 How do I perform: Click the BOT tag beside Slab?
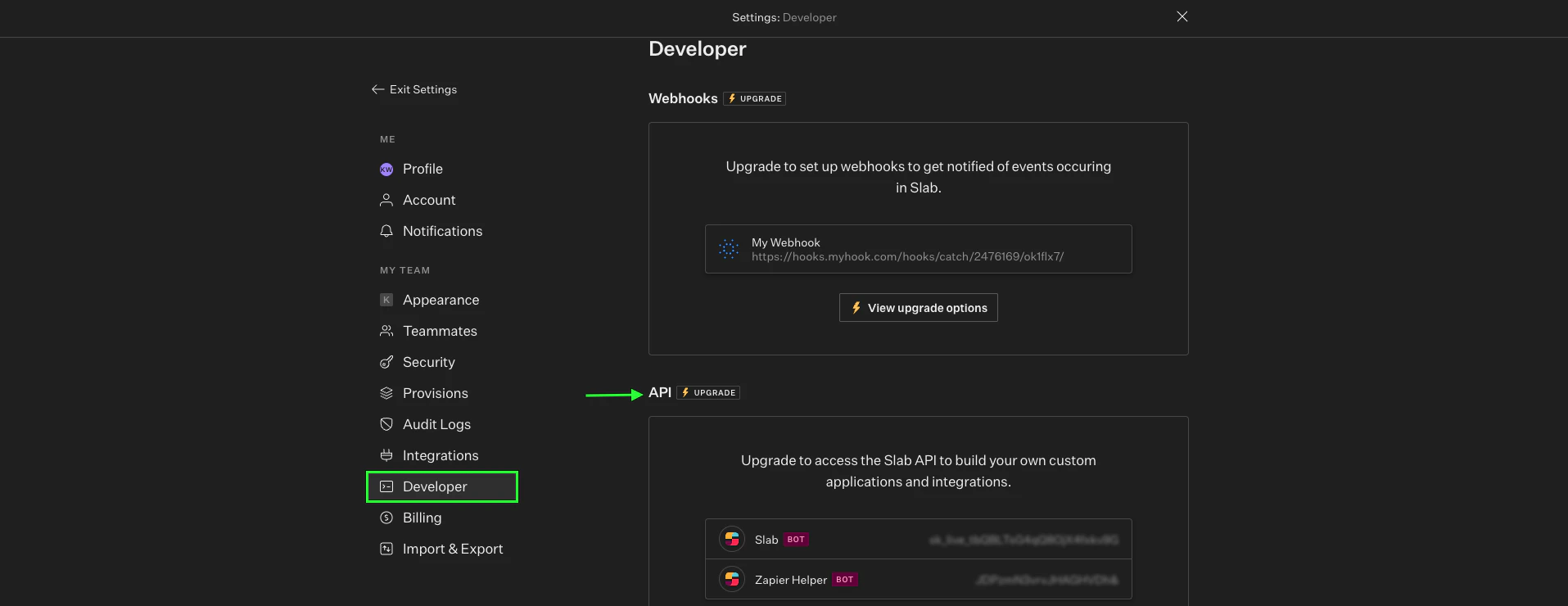[x=796, y=540]
